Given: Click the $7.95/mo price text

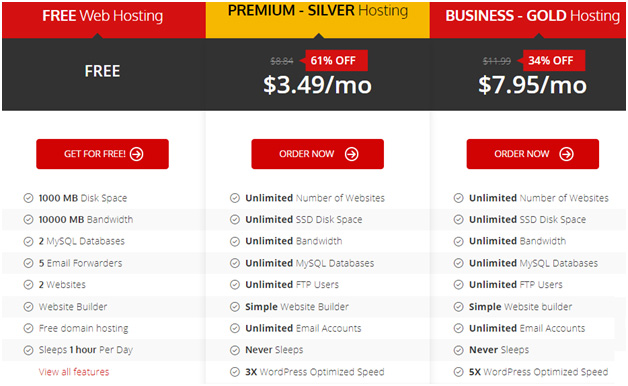Looking at the screenshot, I should [532, 85].
